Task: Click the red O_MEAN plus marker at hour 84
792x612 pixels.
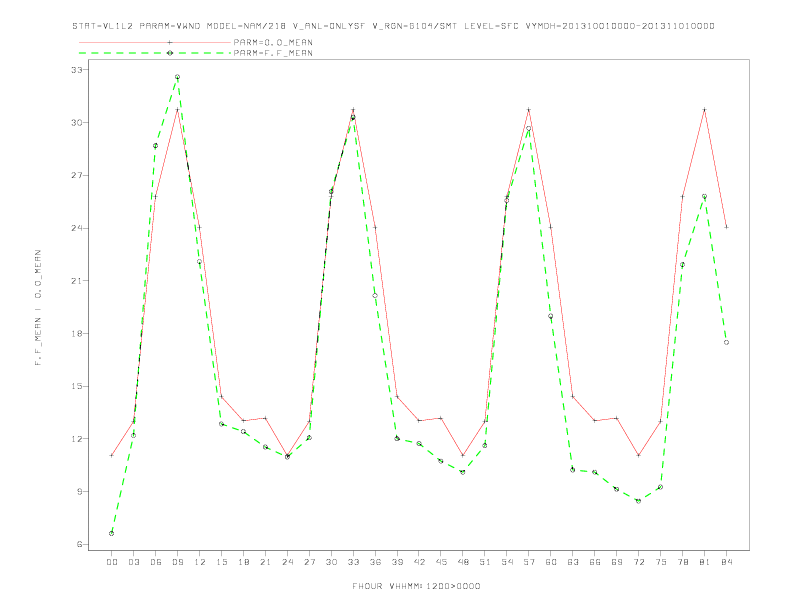Action: coord(726,227)
